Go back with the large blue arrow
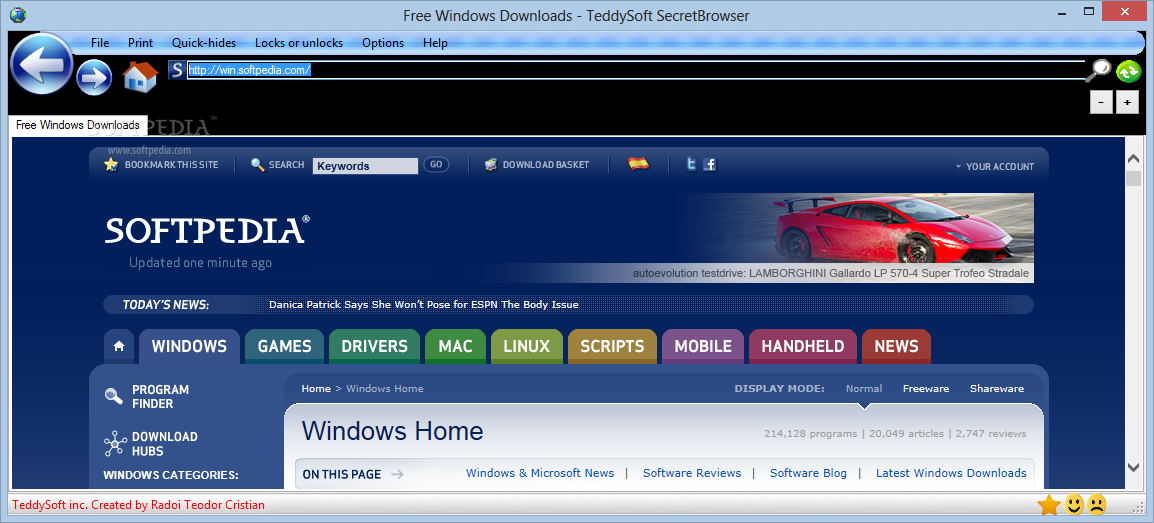This screenshot has height=523, width=1154. [x=42, y=65]
